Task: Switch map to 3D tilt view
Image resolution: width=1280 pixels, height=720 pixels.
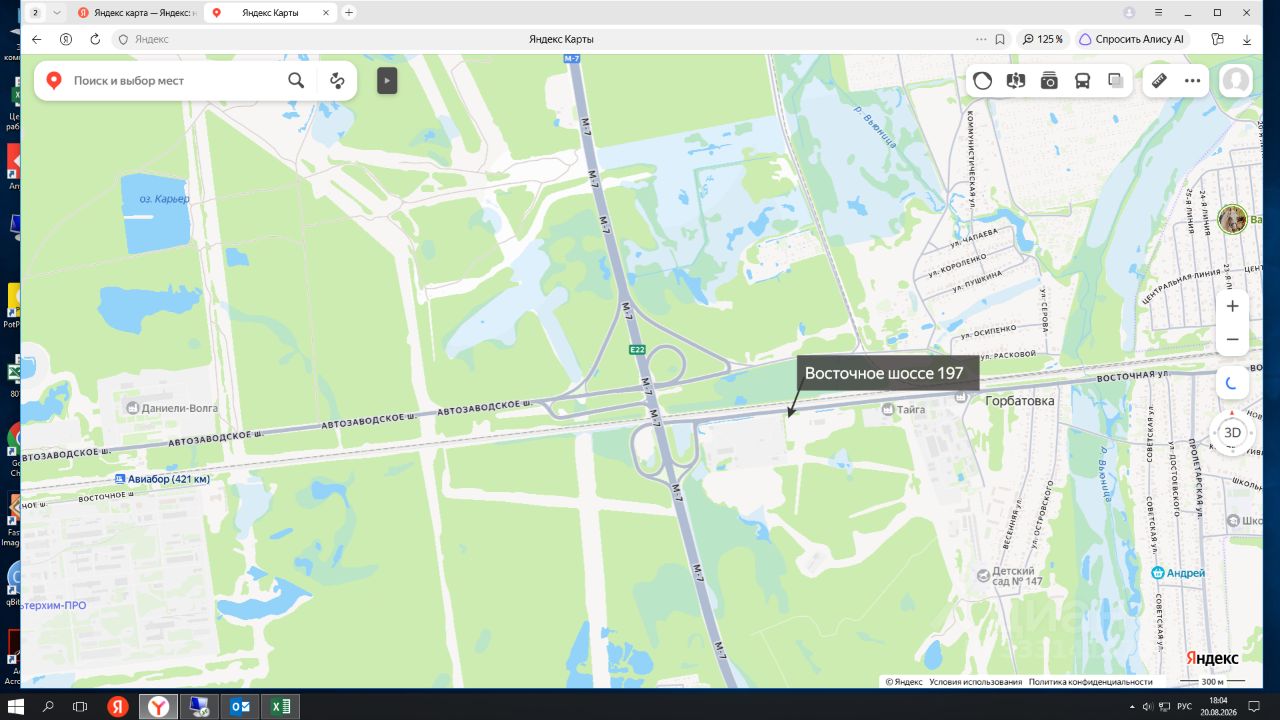Action: 1233,432
